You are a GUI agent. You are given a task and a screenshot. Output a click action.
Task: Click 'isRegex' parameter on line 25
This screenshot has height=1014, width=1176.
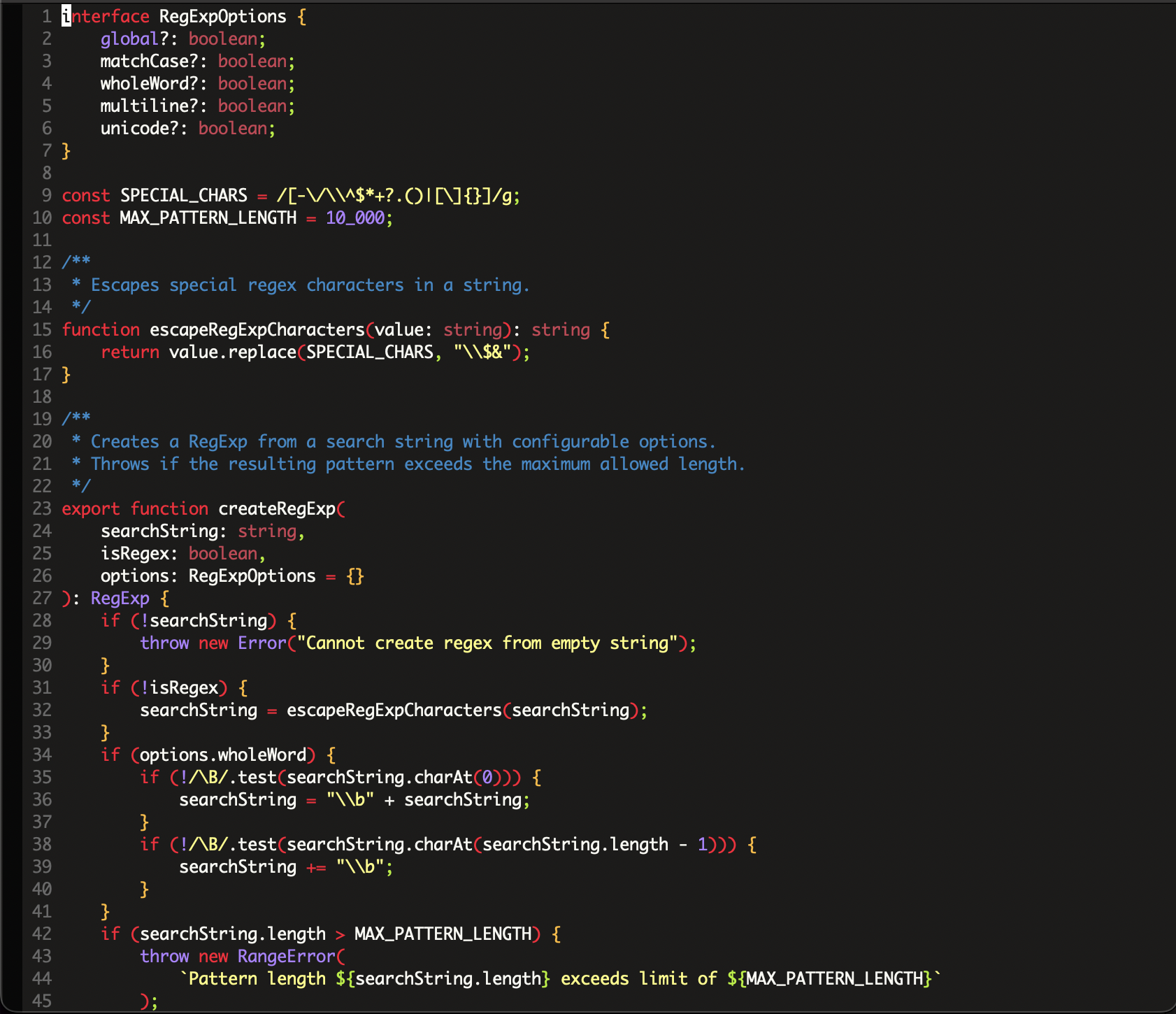[135, 553]
